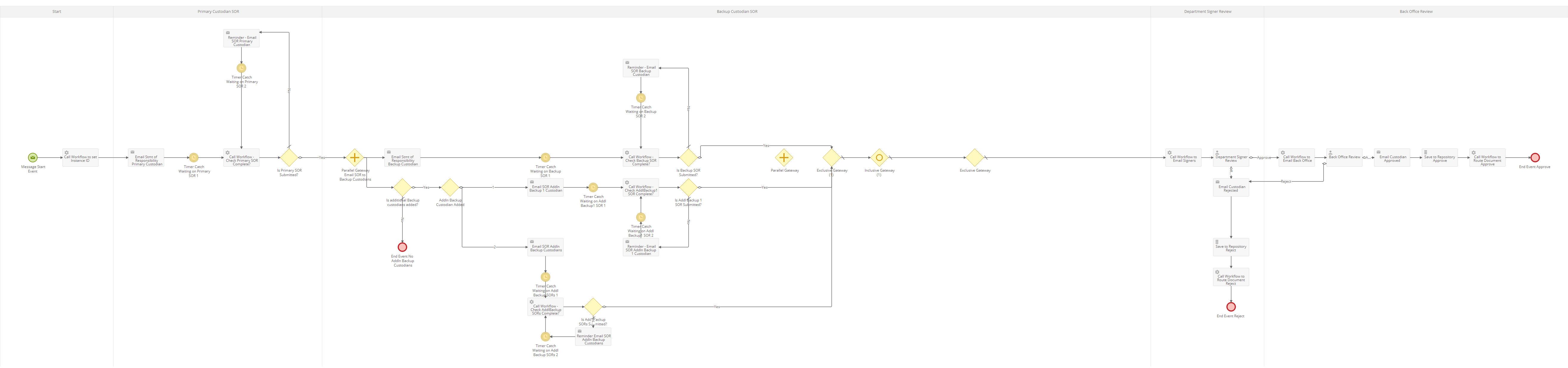Click the Save to Repository Approve task
The height and width of the screenshot is (368, 1568).
(x=1440, y=158)
